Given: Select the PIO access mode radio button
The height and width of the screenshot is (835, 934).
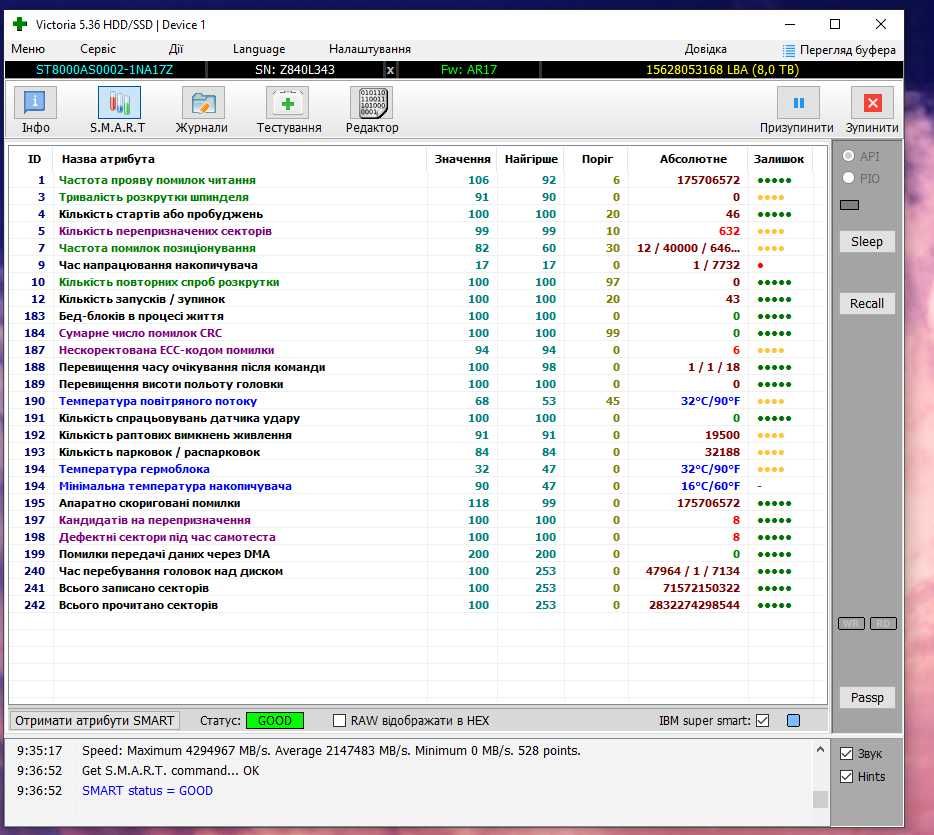Looking at the screenshot, I should pyautogui.click(x=849, y=178).
